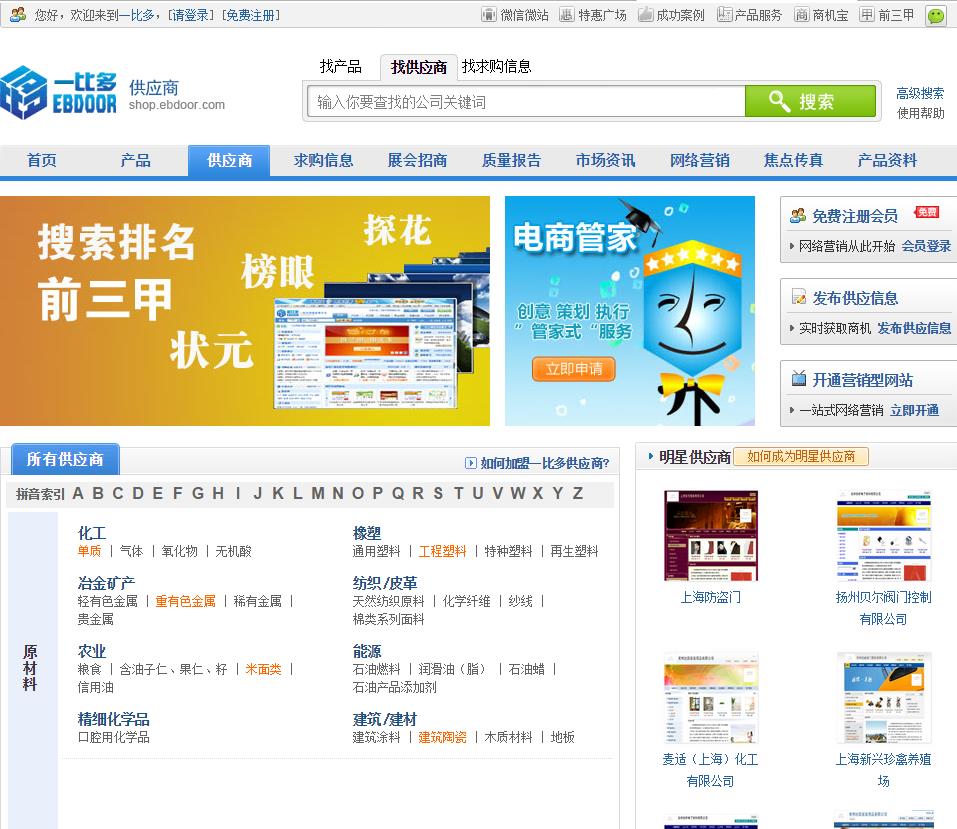Open the 冶金矿产 category heading
The height and width of the screenshot is (829, 957).
point(106,583)
